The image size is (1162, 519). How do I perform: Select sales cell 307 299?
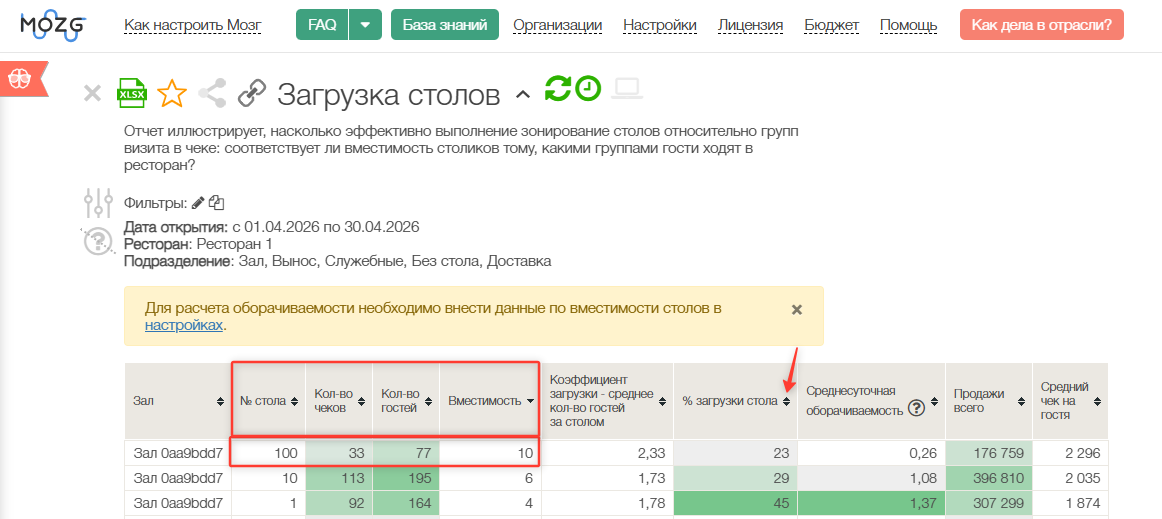[x=988, y=502]
